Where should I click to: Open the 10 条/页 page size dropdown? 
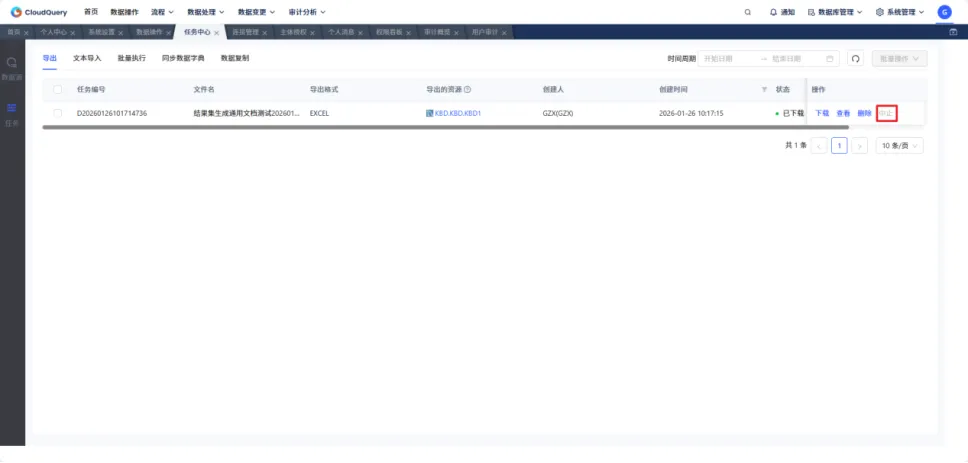(x=899, y=146)
